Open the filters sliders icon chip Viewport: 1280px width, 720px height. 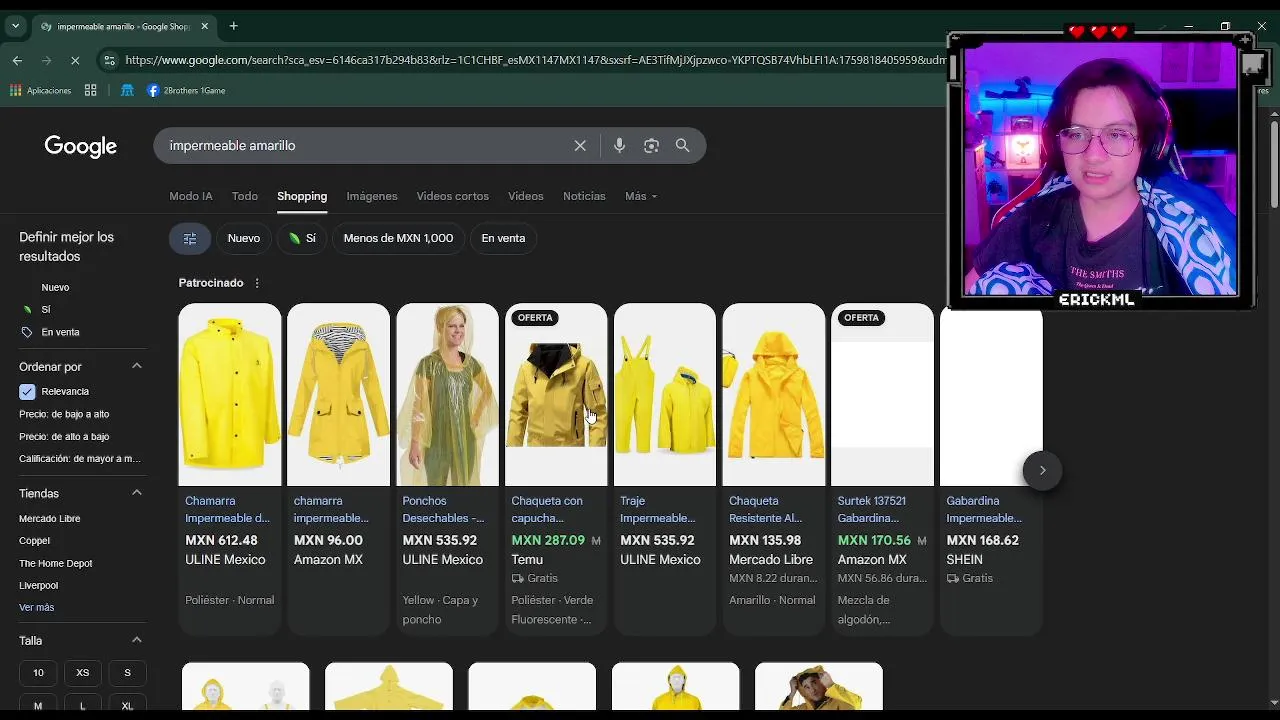(x=190, y=238)
